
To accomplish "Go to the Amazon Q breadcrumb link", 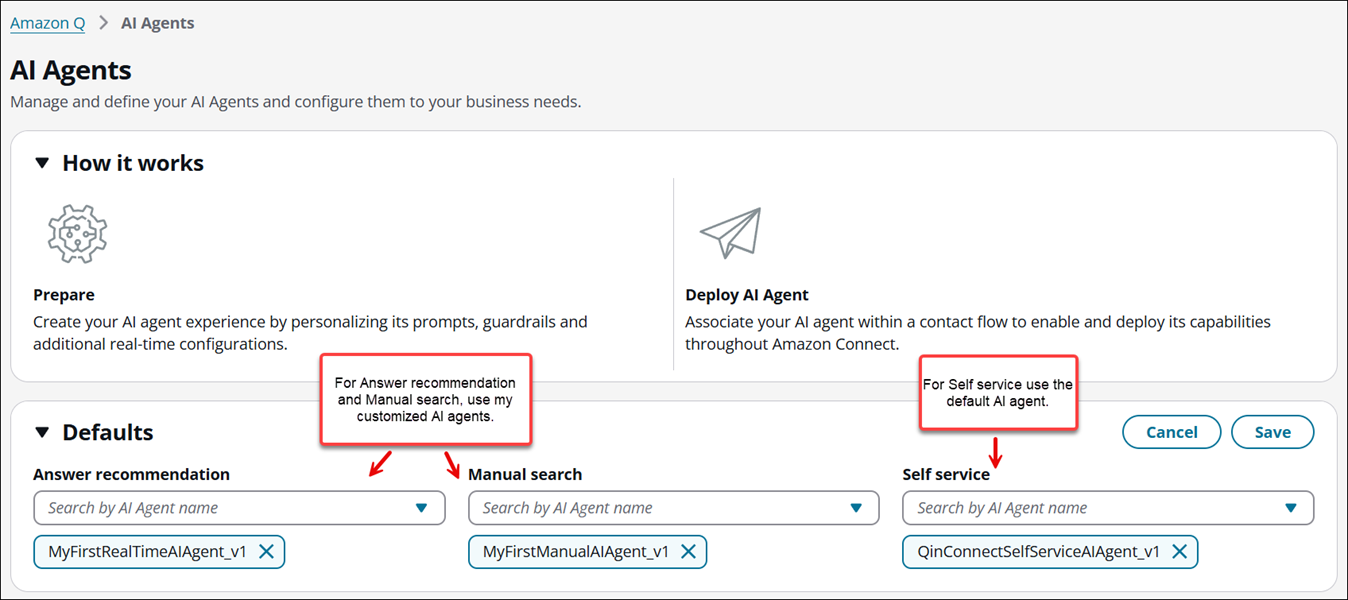I will [x=47, y=23].
